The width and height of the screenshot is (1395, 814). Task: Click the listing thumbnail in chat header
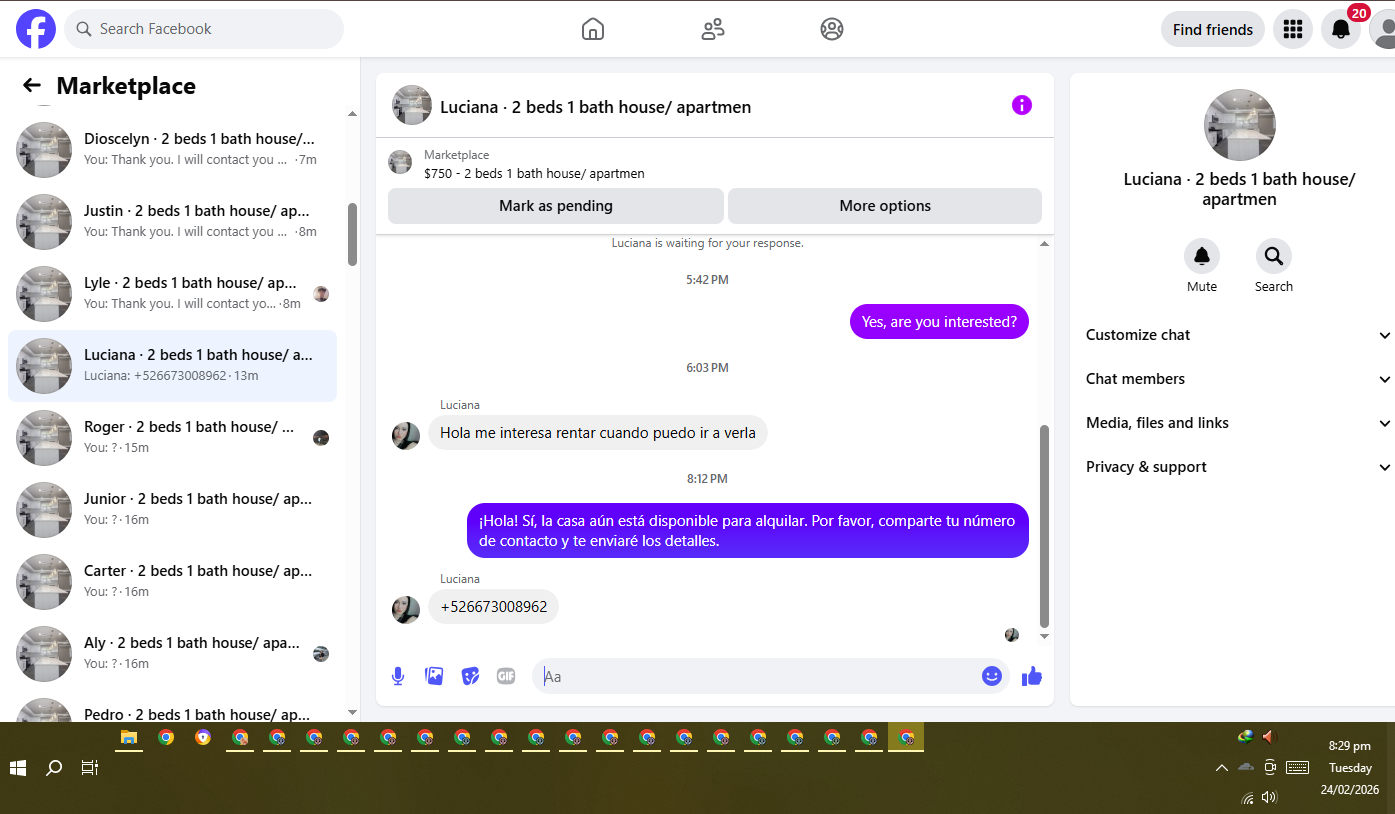point(412,105)
